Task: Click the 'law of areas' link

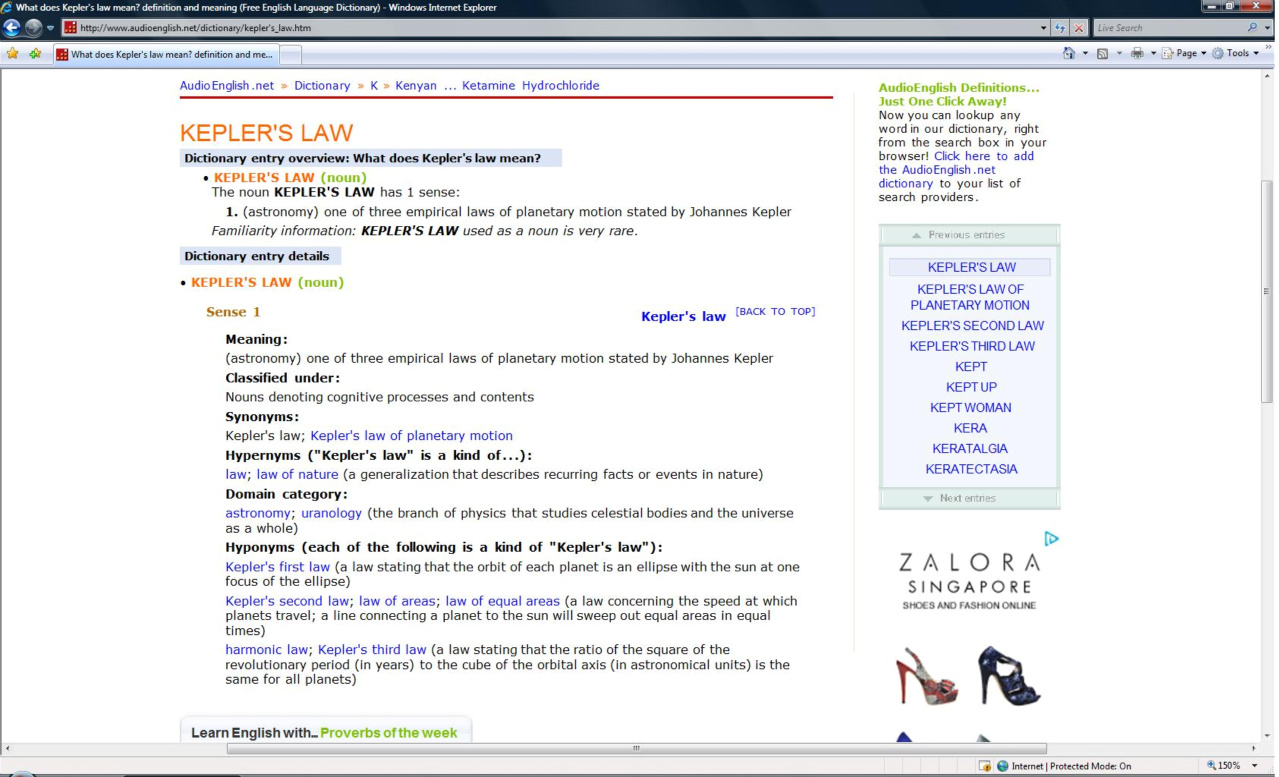Action: (x=397, y=601)
